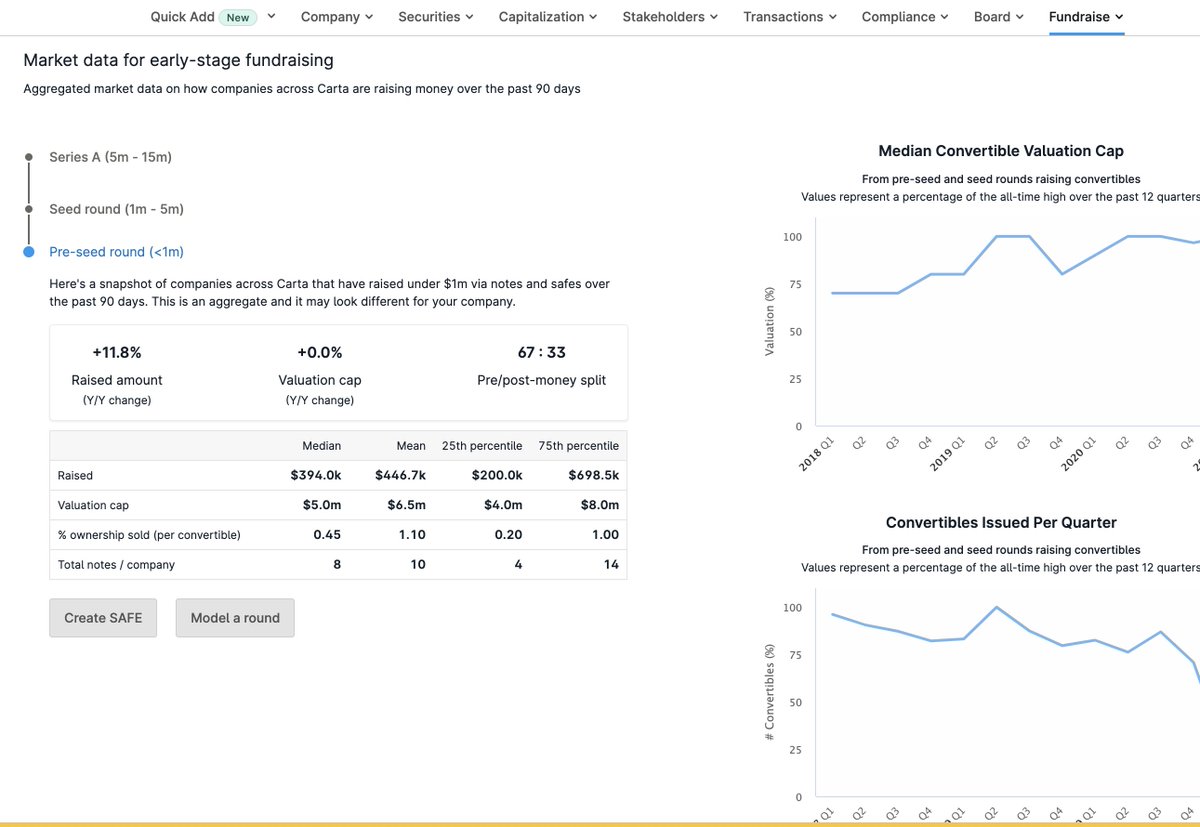Click the Series A timeline dot

coord(29,157)
